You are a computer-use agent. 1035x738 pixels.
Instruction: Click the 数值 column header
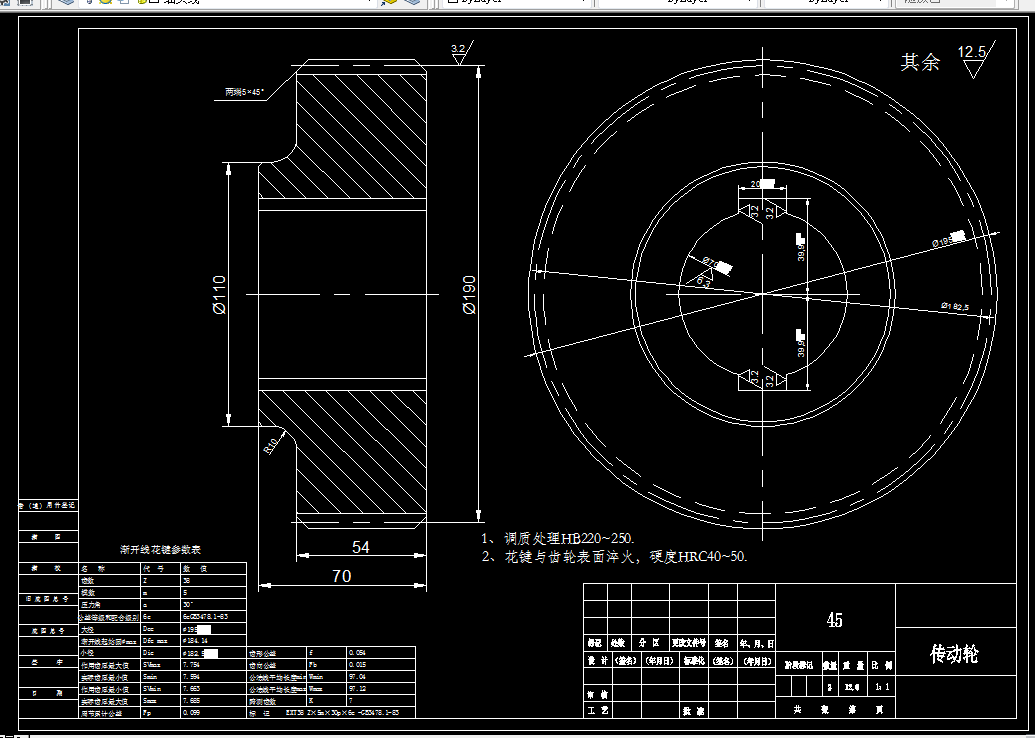[x=195, y=568]
